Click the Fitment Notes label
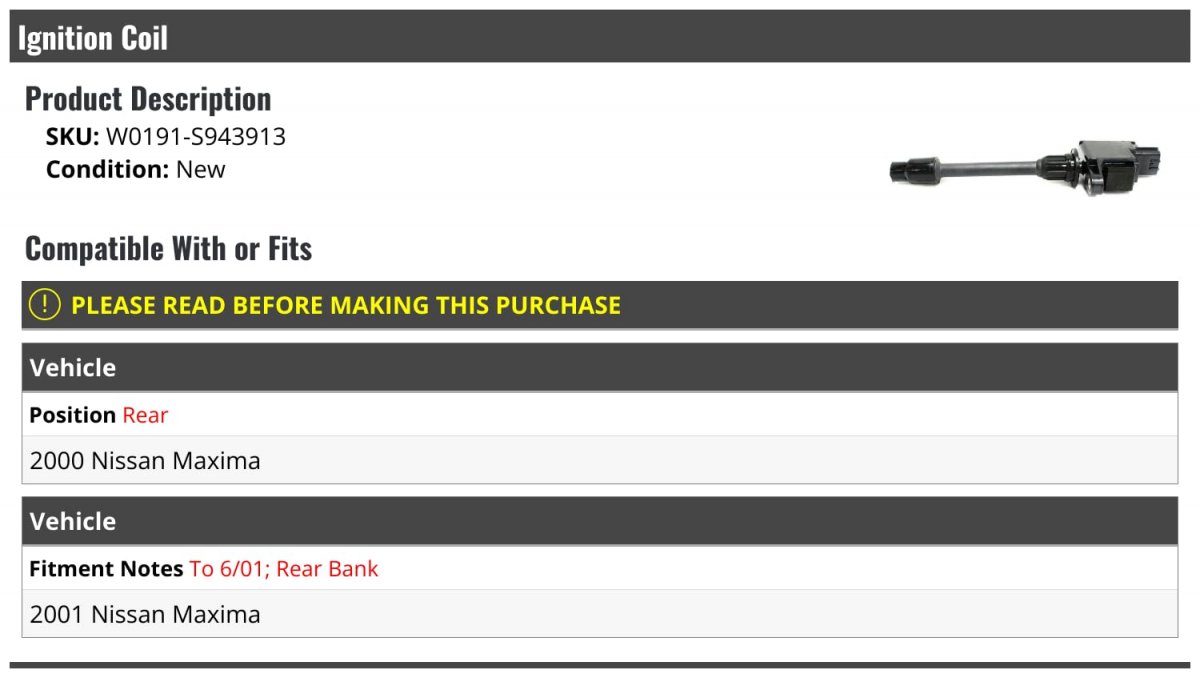 tap(106, 569)
